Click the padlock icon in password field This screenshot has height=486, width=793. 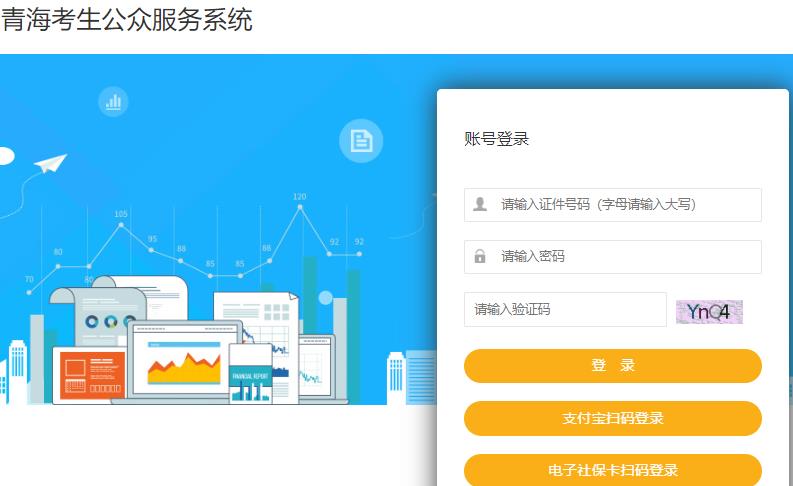click(479, 256)
